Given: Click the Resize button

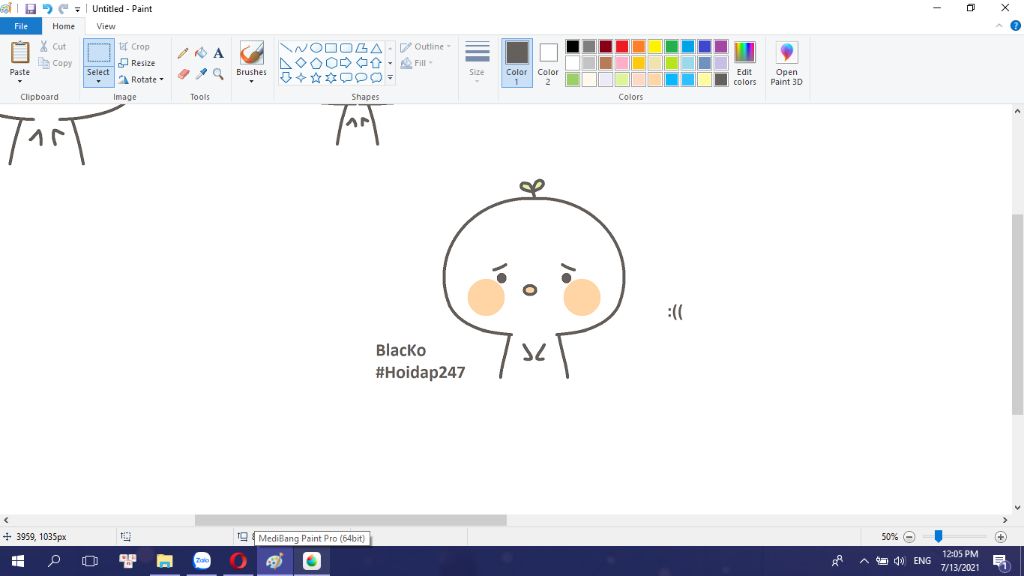Looking at the screenshot, I should [x=137, y=63].
